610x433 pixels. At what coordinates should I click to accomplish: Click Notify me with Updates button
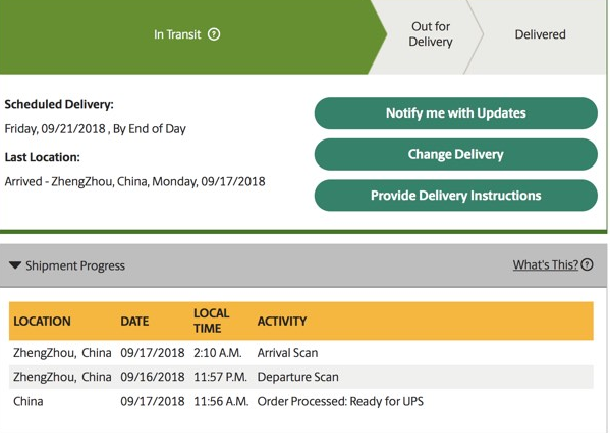pyautogui.click(x=456, y=113)
